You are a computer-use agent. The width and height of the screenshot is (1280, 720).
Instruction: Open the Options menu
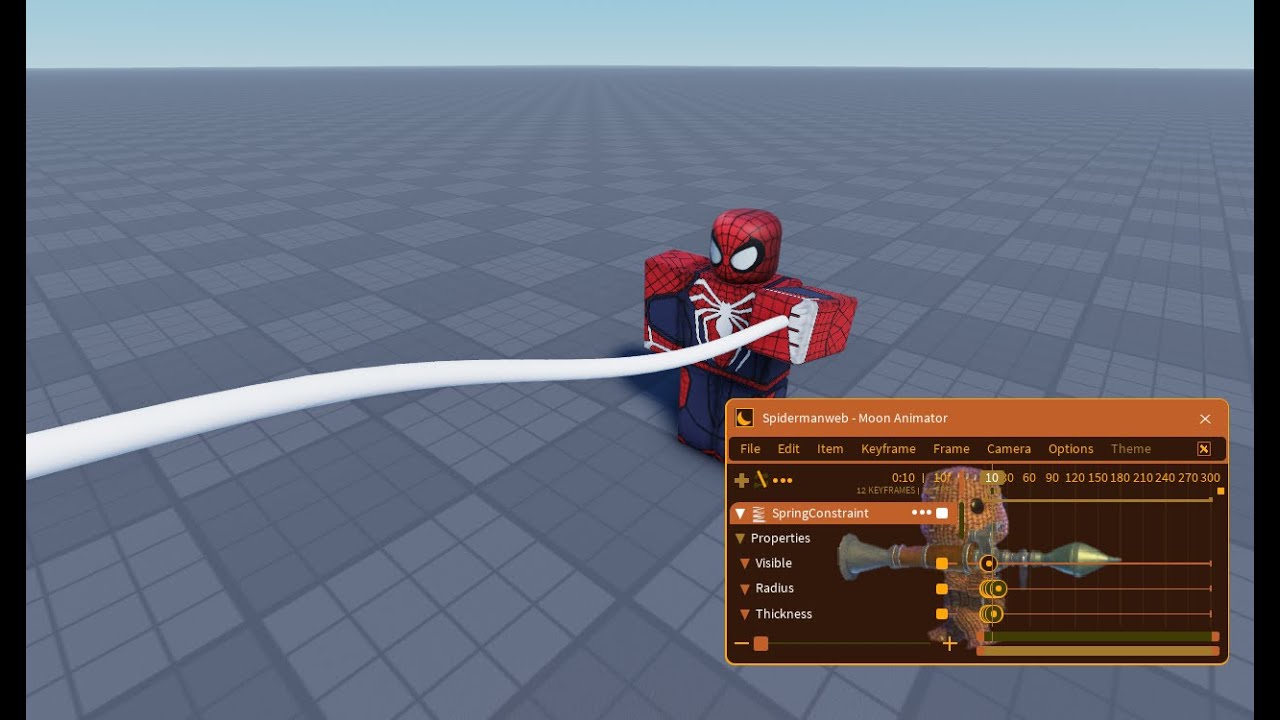coord(1071,449)
